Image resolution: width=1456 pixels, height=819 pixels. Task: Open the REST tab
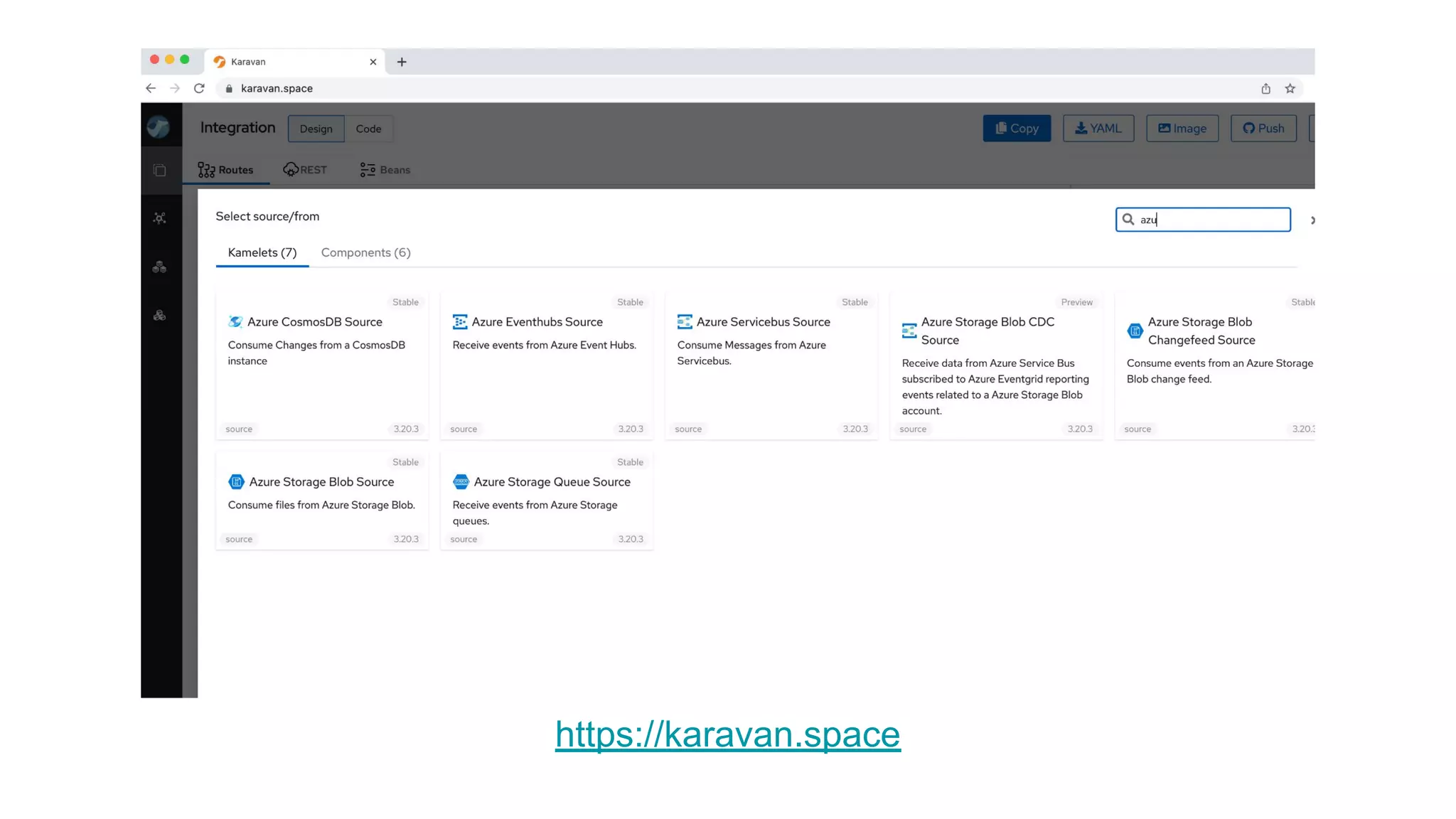305,170
